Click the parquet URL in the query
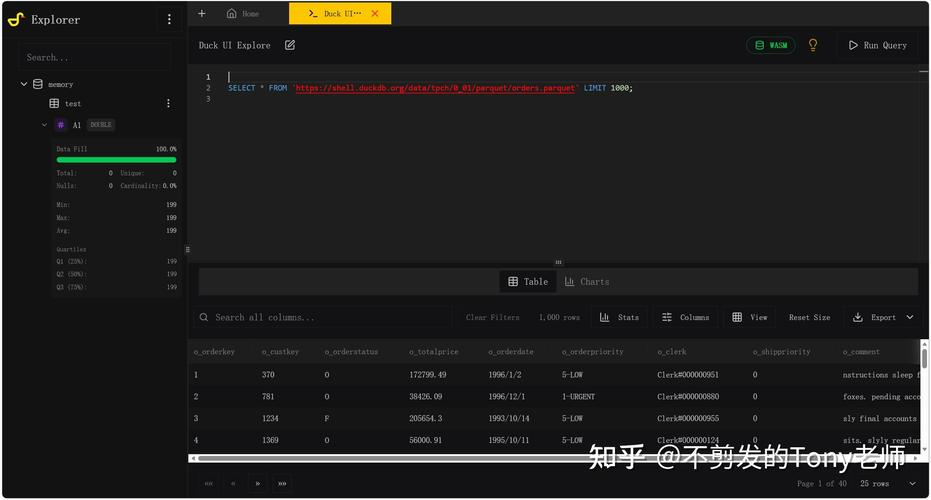931x500 pixels. point(435,88)
